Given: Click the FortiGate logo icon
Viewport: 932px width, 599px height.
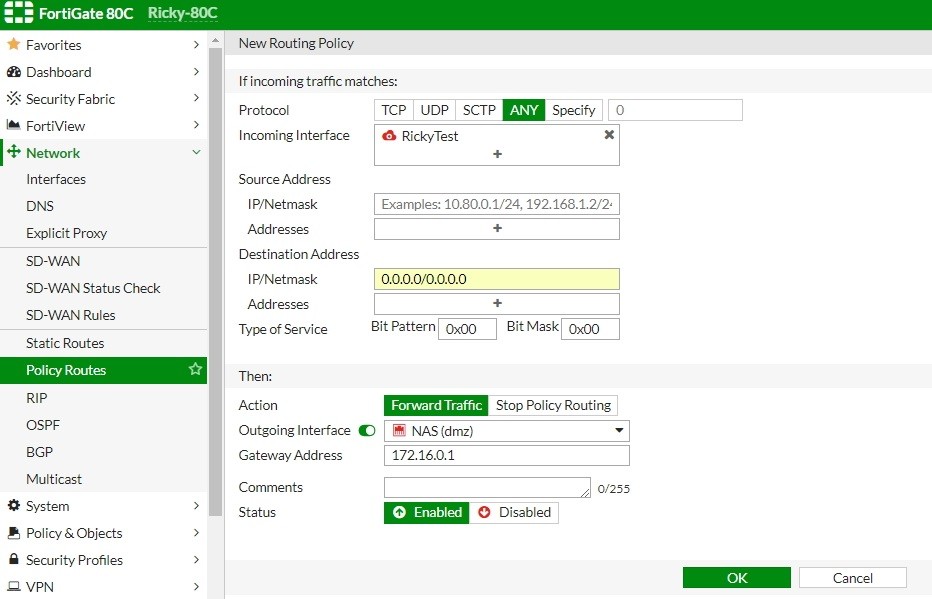Looking at the screenshot, I should coord(18,12).
